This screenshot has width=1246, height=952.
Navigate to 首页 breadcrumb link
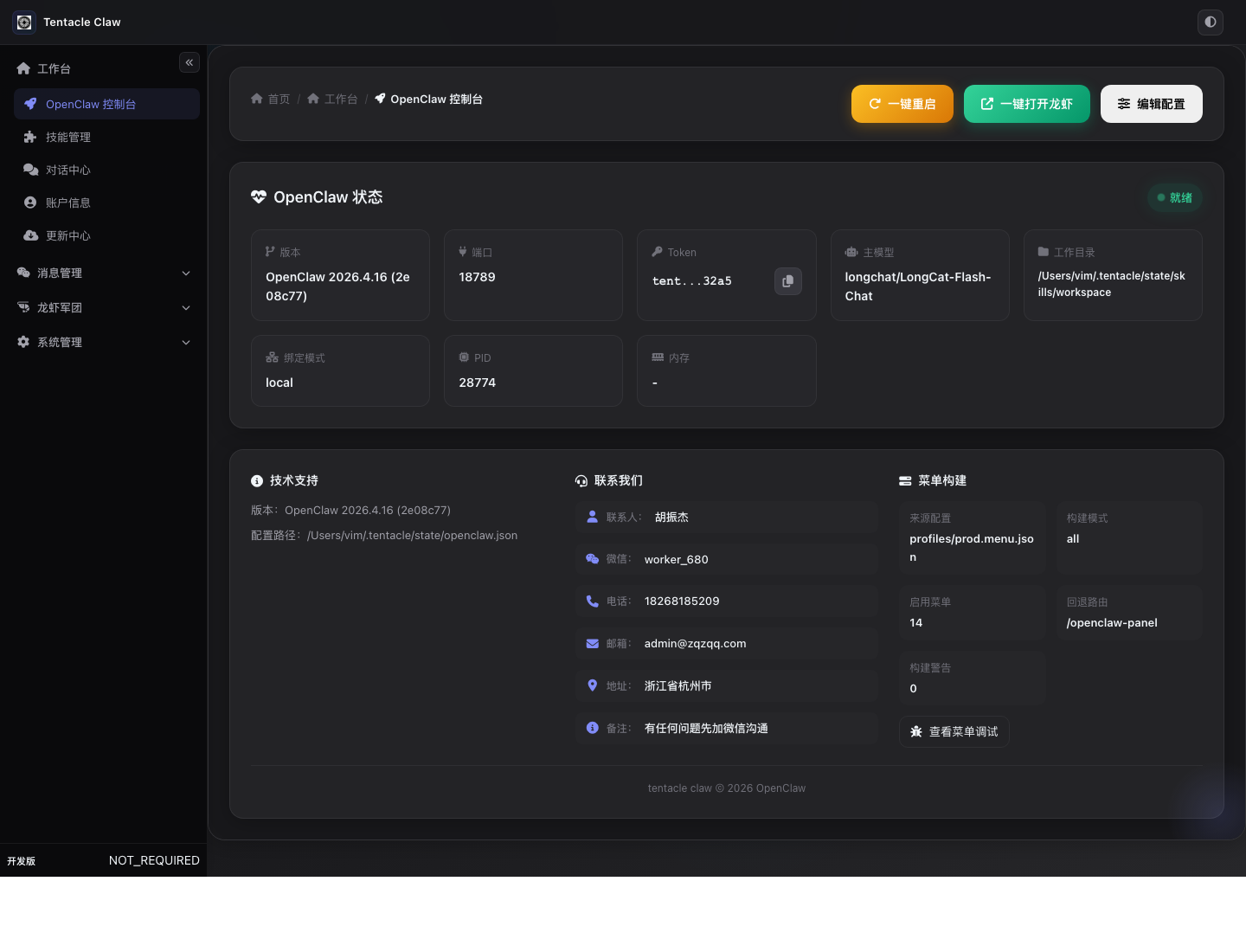pyautogui.click(x=270, y=99)
